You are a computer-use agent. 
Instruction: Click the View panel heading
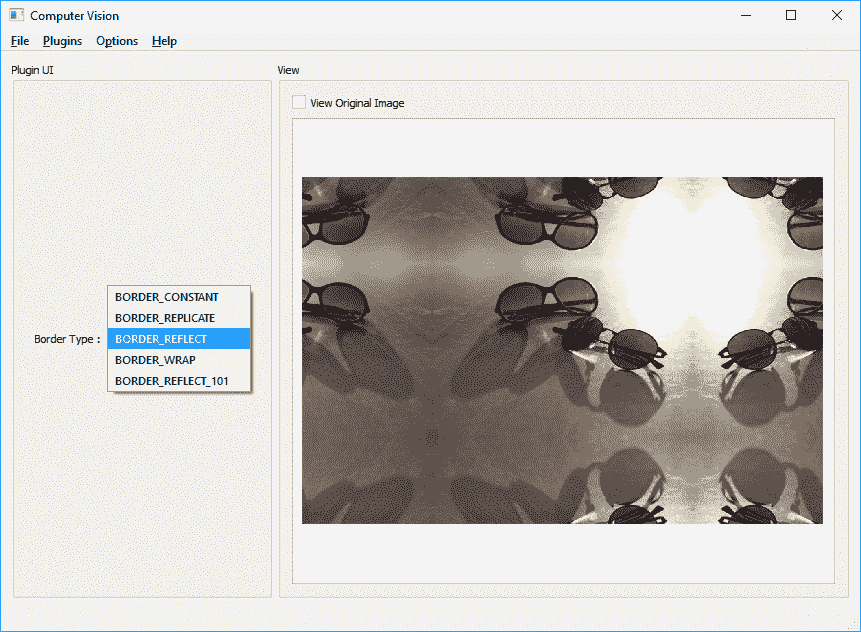click(288, 70)
